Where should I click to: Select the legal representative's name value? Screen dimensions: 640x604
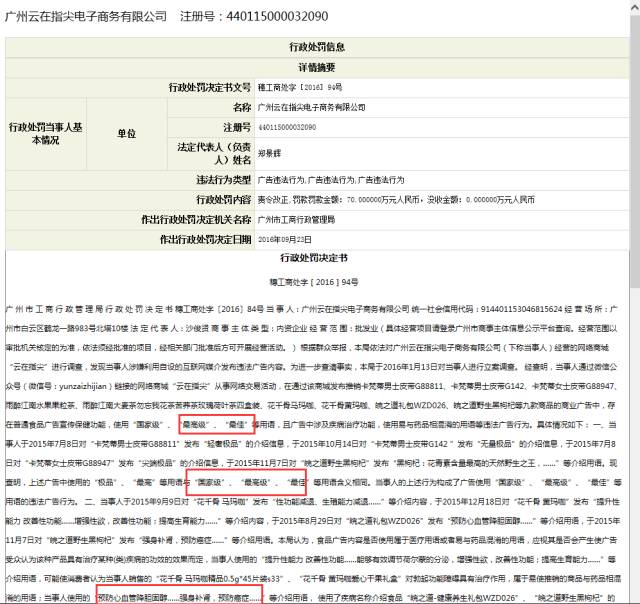coord(269,153)
